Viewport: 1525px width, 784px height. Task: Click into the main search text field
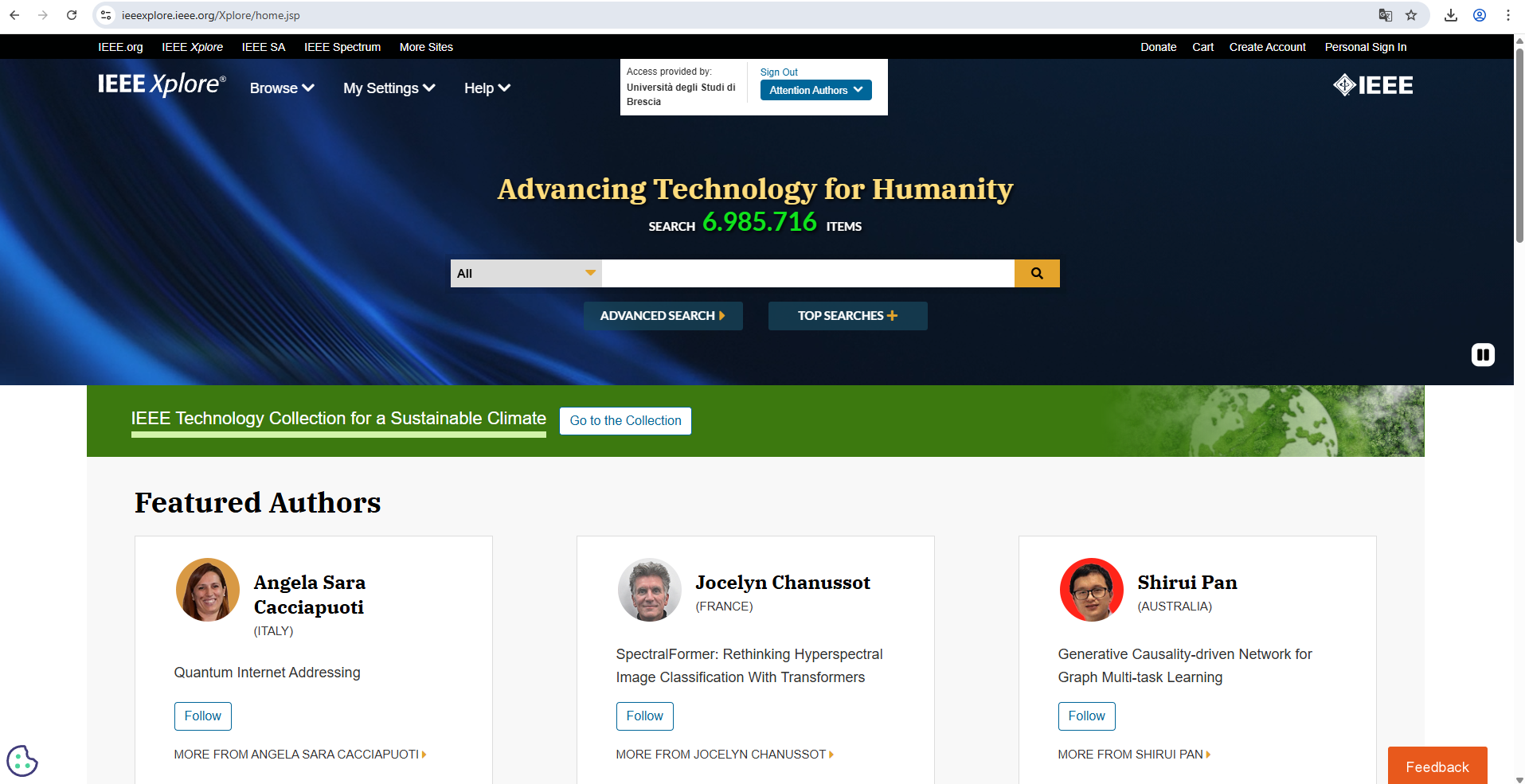coord(807,273)
